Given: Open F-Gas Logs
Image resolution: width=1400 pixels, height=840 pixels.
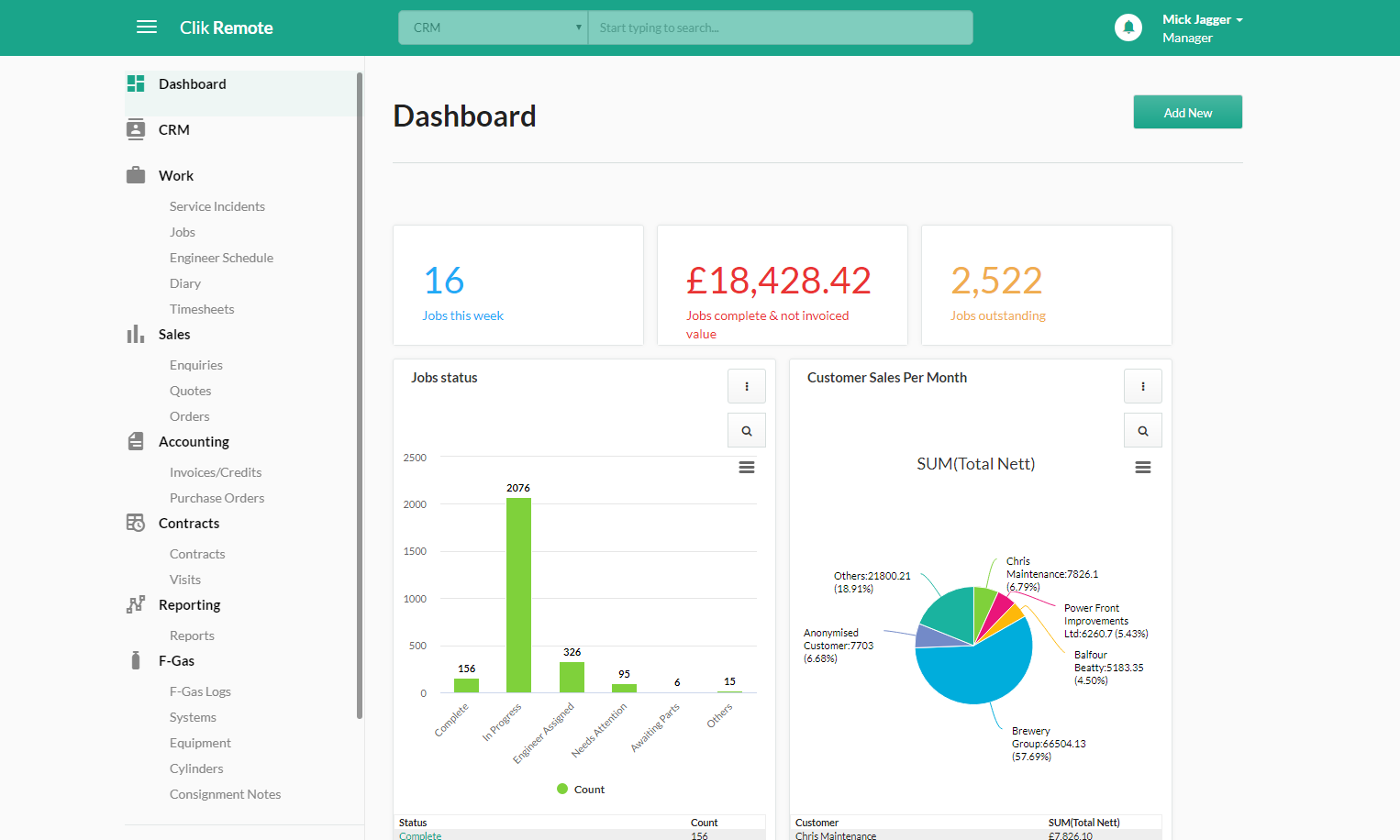Looking at the screenshot, I should 200,691.
